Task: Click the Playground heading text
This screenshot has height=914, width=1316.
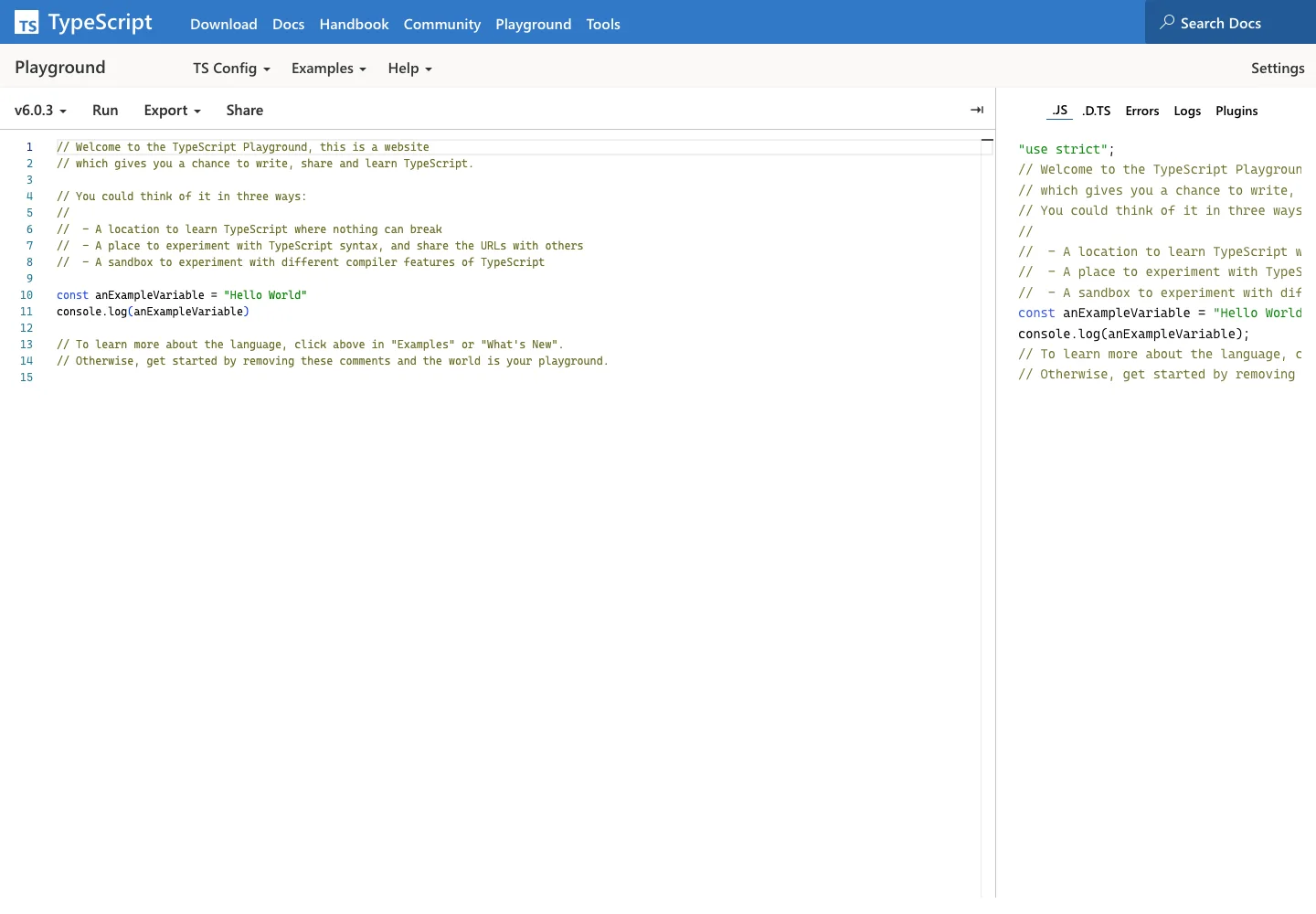Action: pos(60,68)
